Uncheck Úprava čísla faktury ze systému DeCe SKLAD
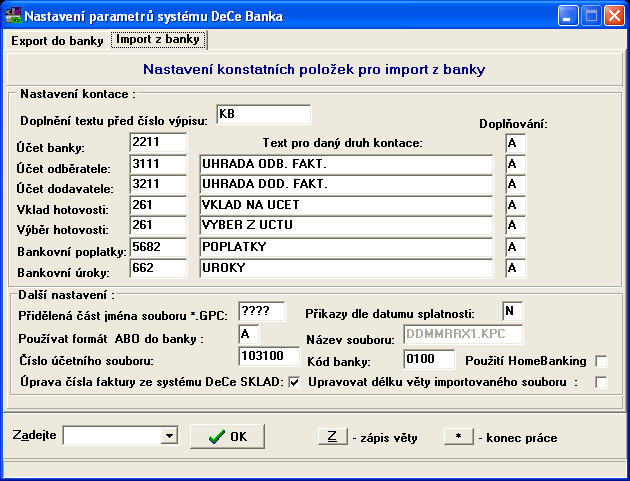The height and width of the screenshot is (481, 630). 294,382
